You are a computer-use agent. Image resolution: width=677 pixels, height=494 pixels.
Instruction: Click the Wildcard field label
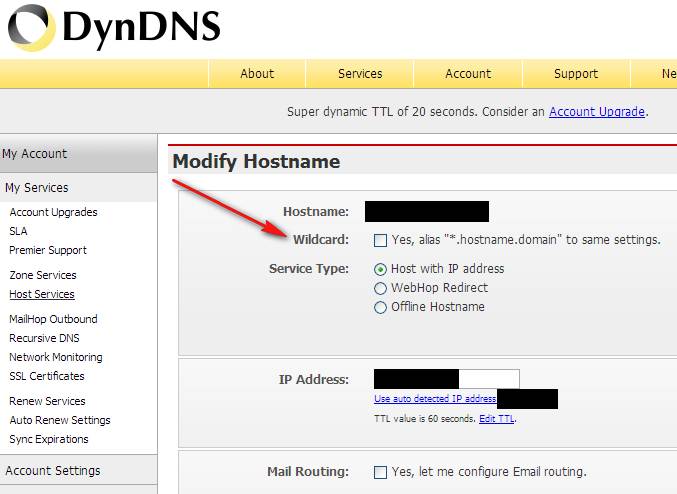[x=321, y=240]
